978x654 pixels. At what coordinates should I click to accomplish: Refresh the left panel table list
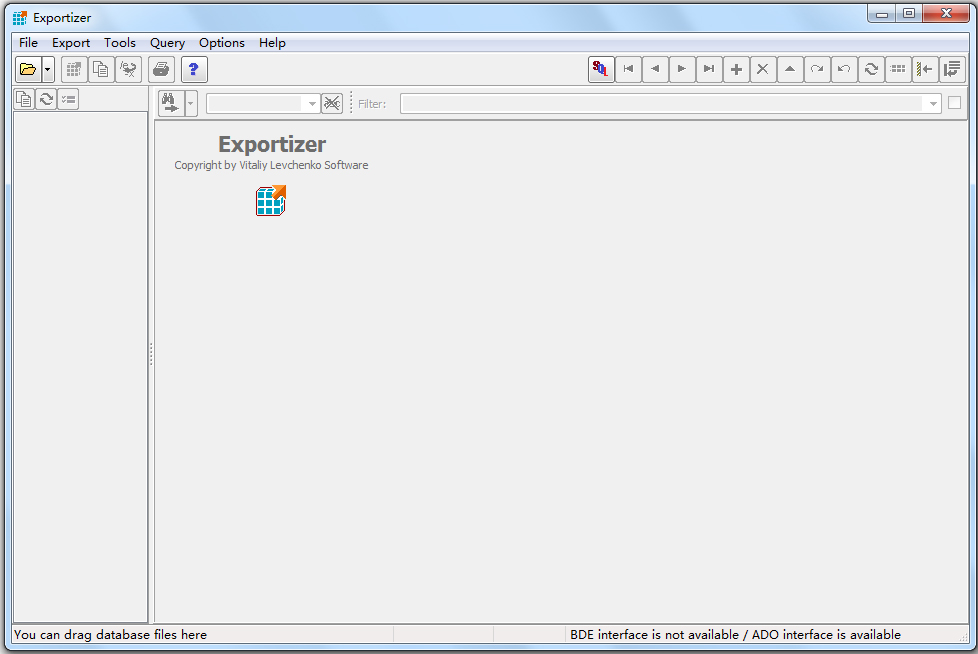pyautogui.click(x=46, y=99)
